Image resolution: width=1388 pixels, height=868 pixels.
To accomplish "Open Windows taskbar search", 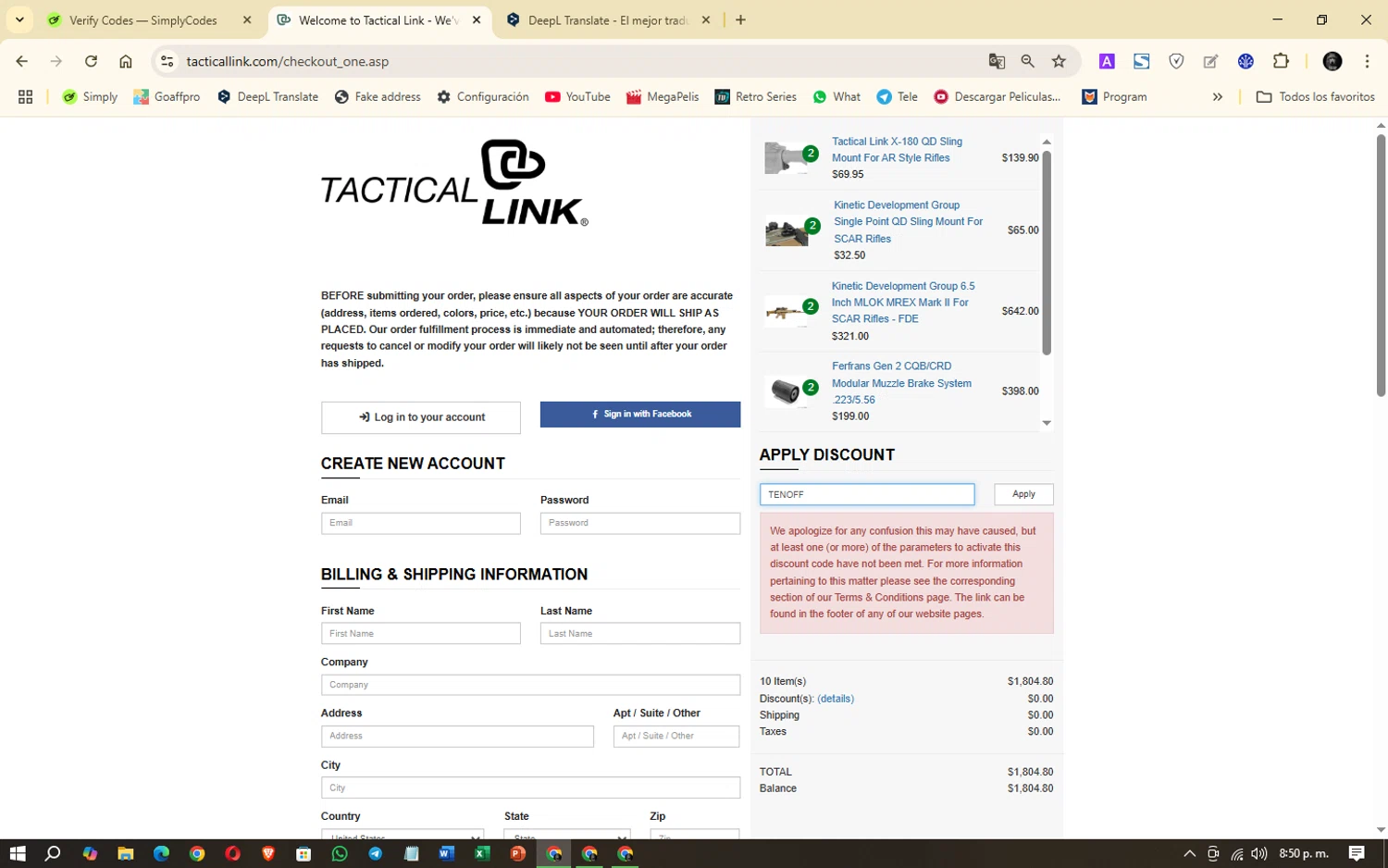I will point(53,853).
